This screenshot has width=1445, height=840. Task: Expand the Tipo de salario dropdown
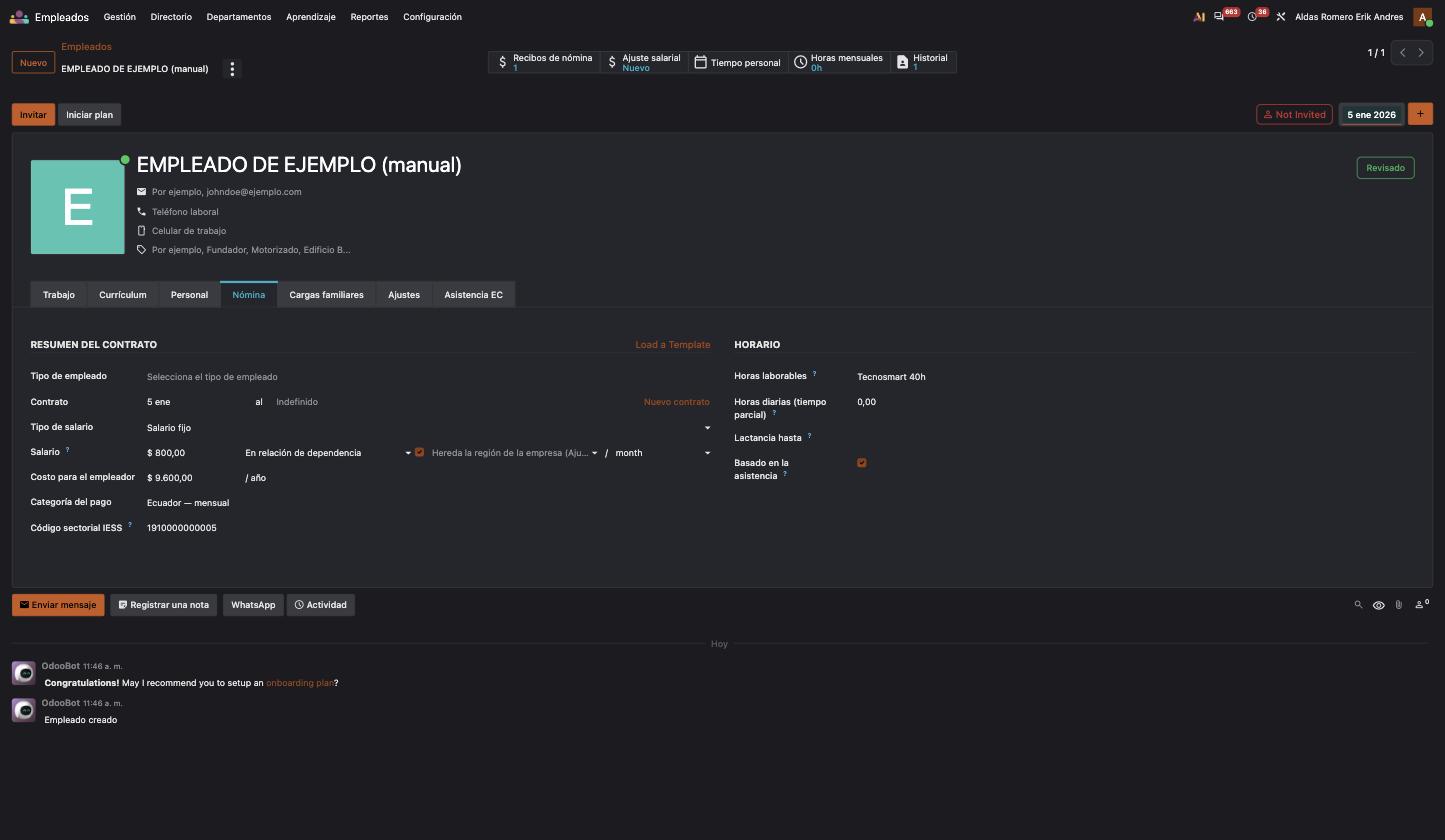click(x=707, y=428)
